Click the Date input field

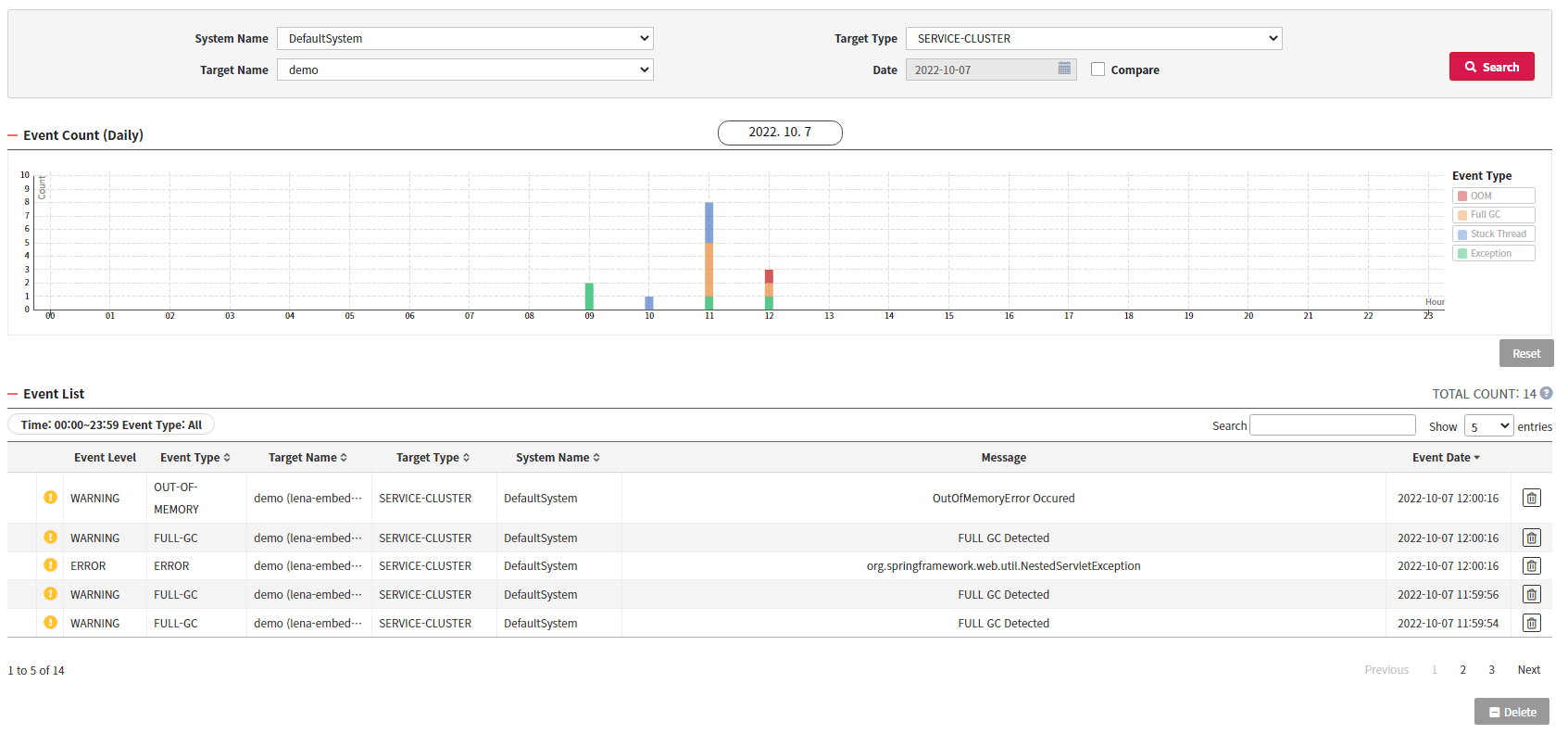pyautogui.click(x=991, y=70)
